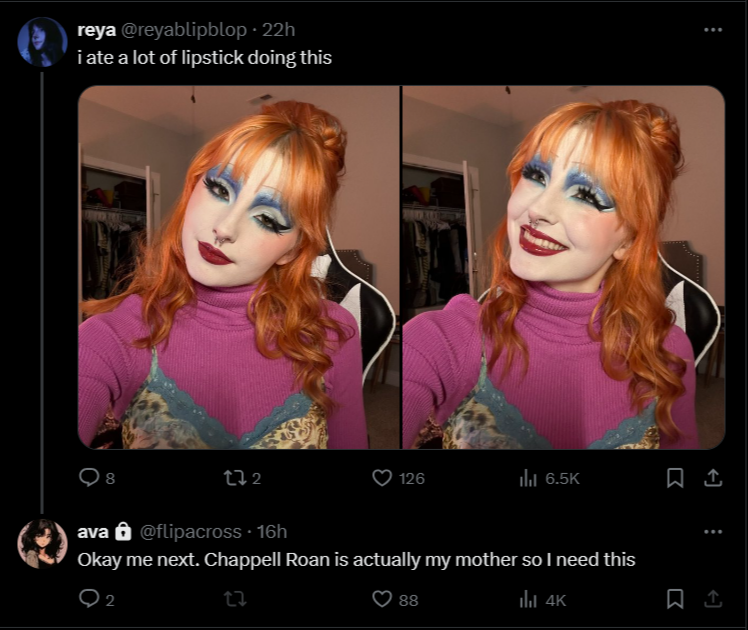Share reya's tweet
Screen dimensions: 748x630
click(713, 478)
